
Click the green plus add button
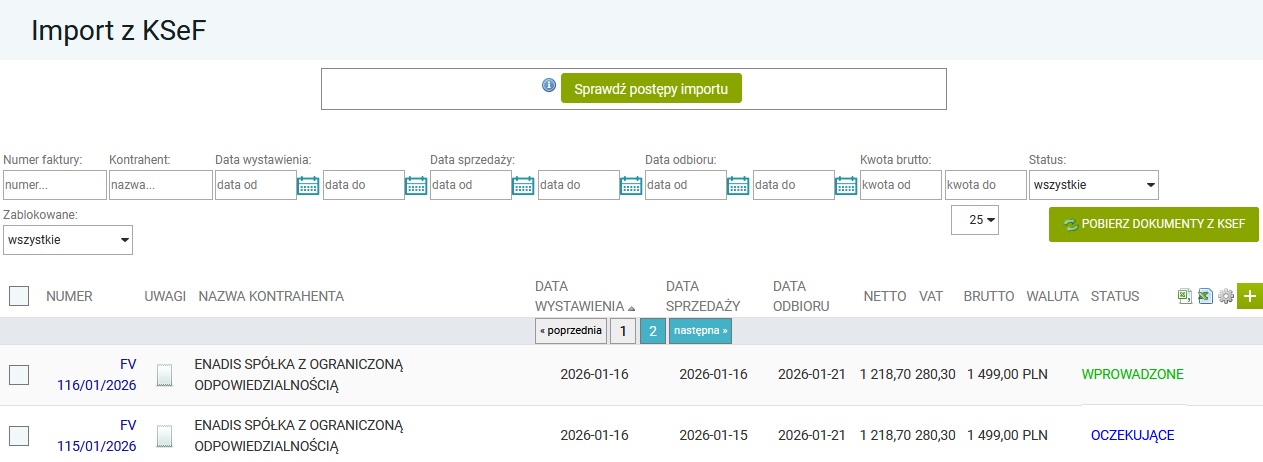[x=1249, y=296]
